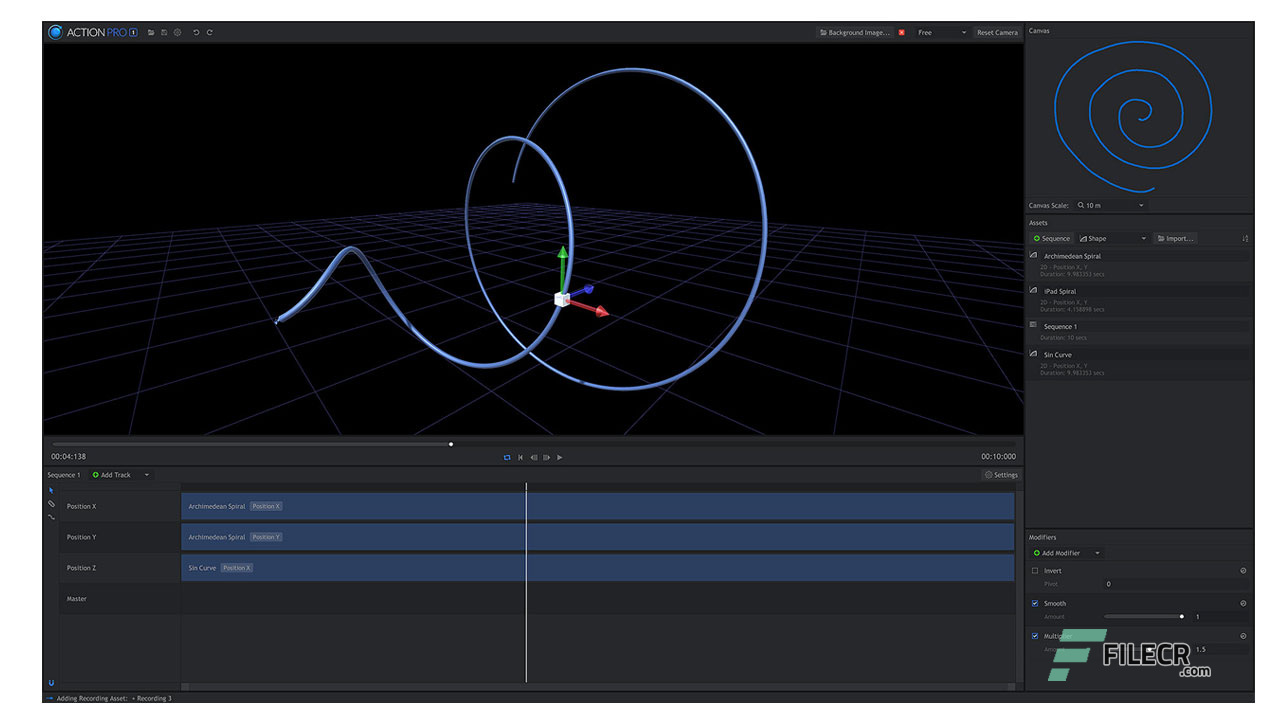This screenshot has width=1280, height=720.
Task: Click the Archimedean Spiral asset icon
Action: (x=1034, y=256)
